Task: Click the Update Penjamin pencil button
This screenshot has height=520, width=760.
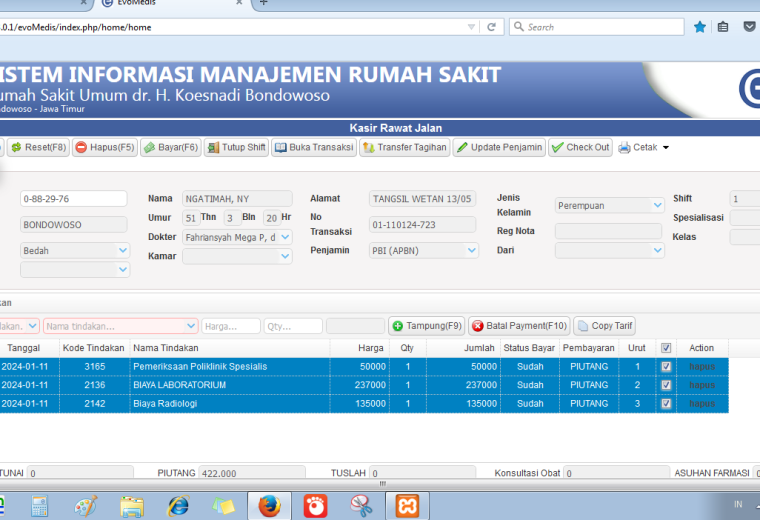Action: (499, 147)
